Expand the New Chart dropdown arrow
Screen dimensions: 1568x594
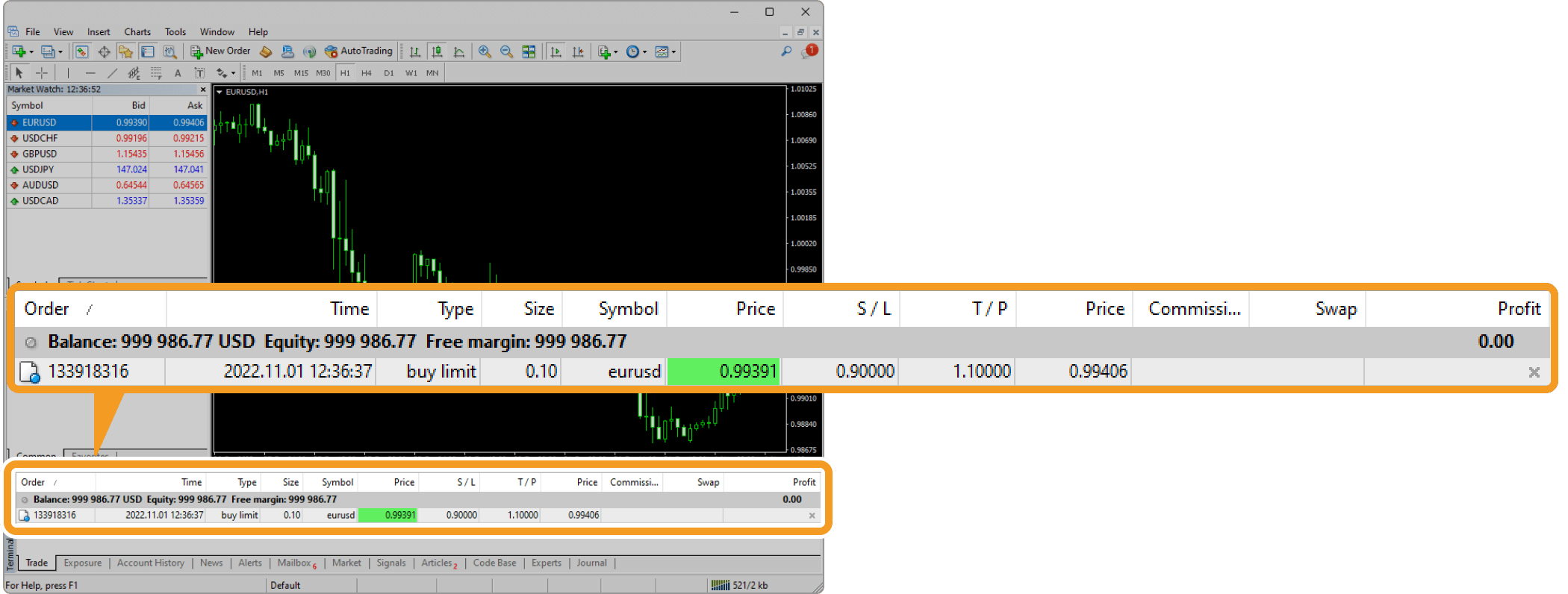(x=31, y=52)
